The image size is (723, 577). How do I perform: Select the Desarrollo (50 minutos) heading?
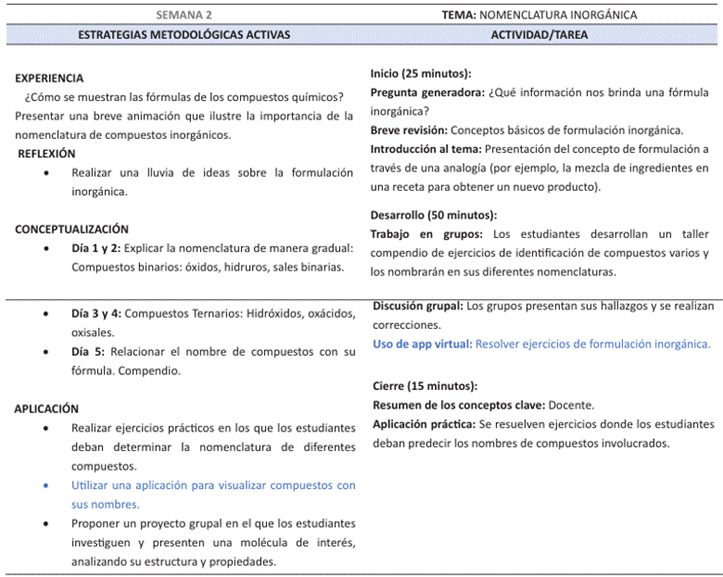click(433, 215)
